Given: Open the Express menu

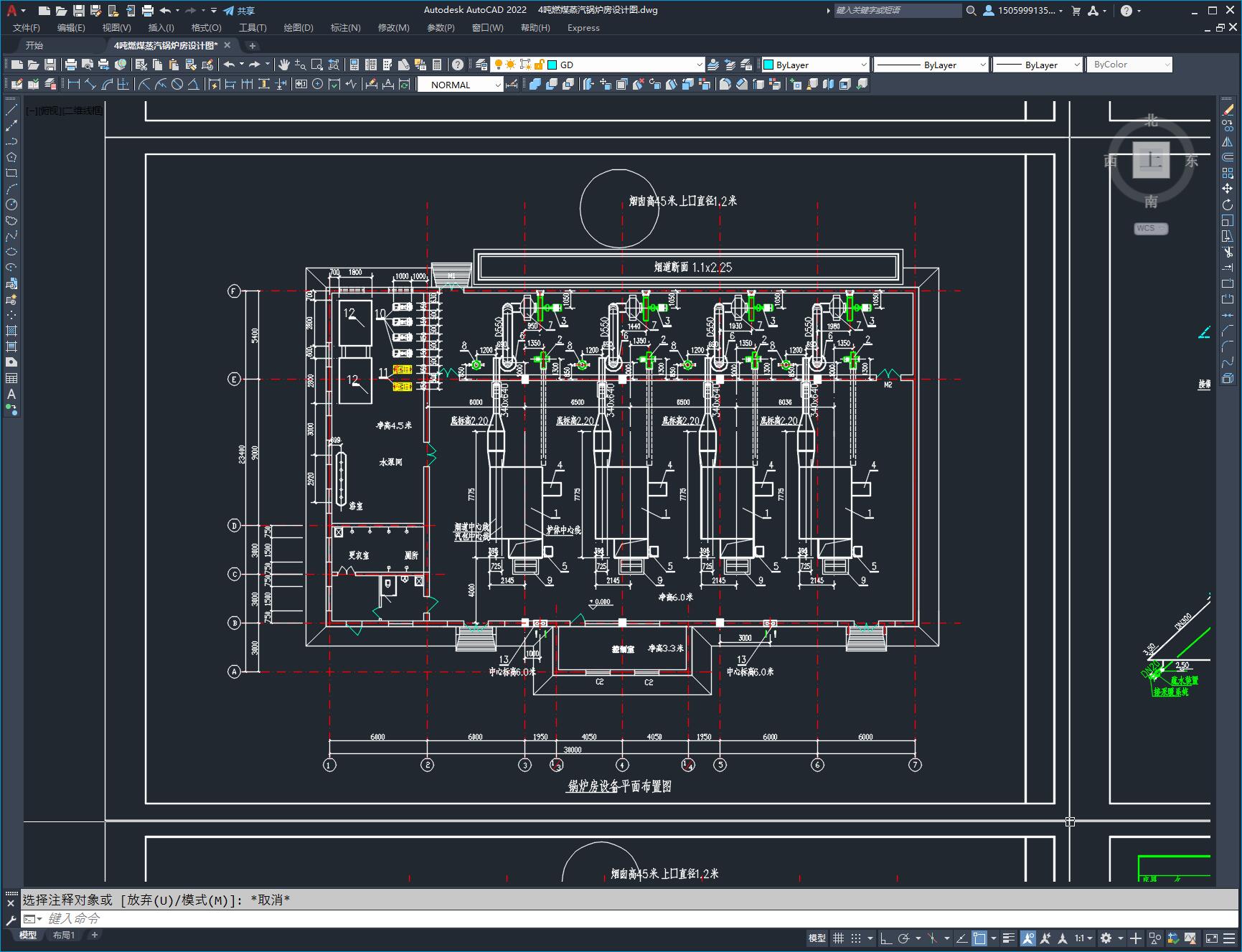Looking at the screenshot, I should pyautogui.click(x=583, y=28).
